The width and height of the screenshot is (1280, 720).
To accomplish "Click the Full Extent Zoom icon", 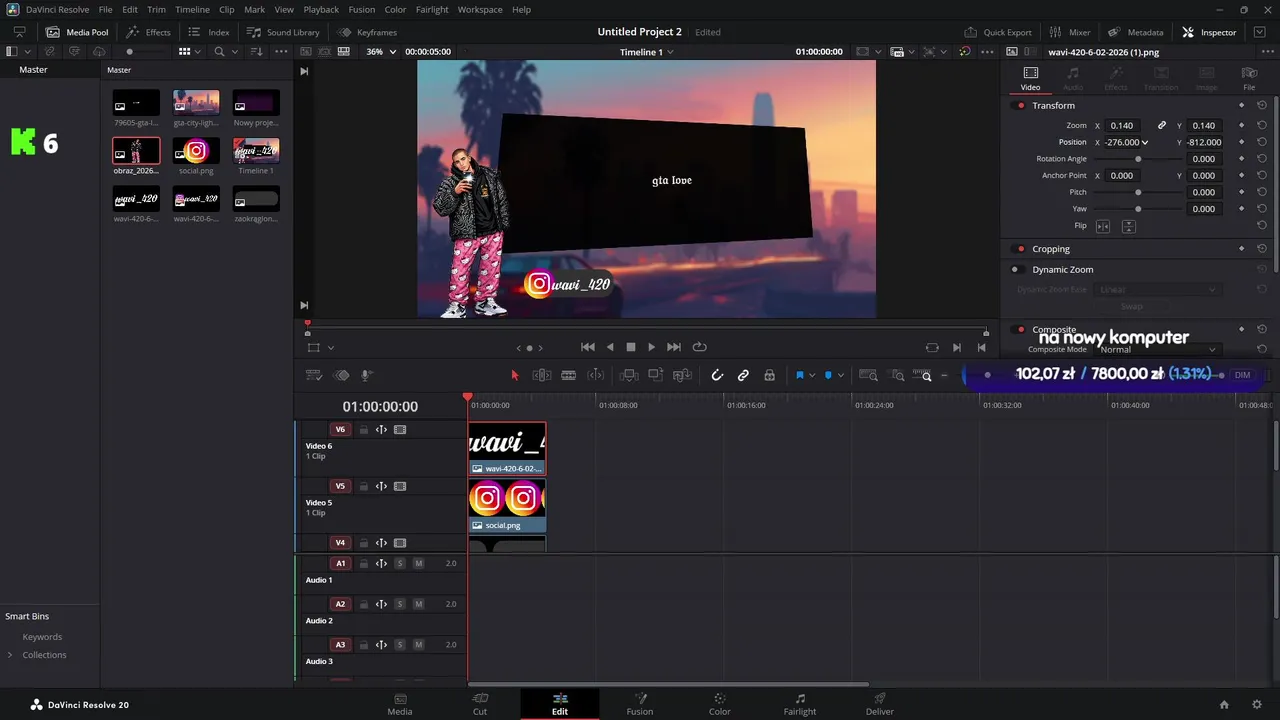I will (x=868, y=375).
